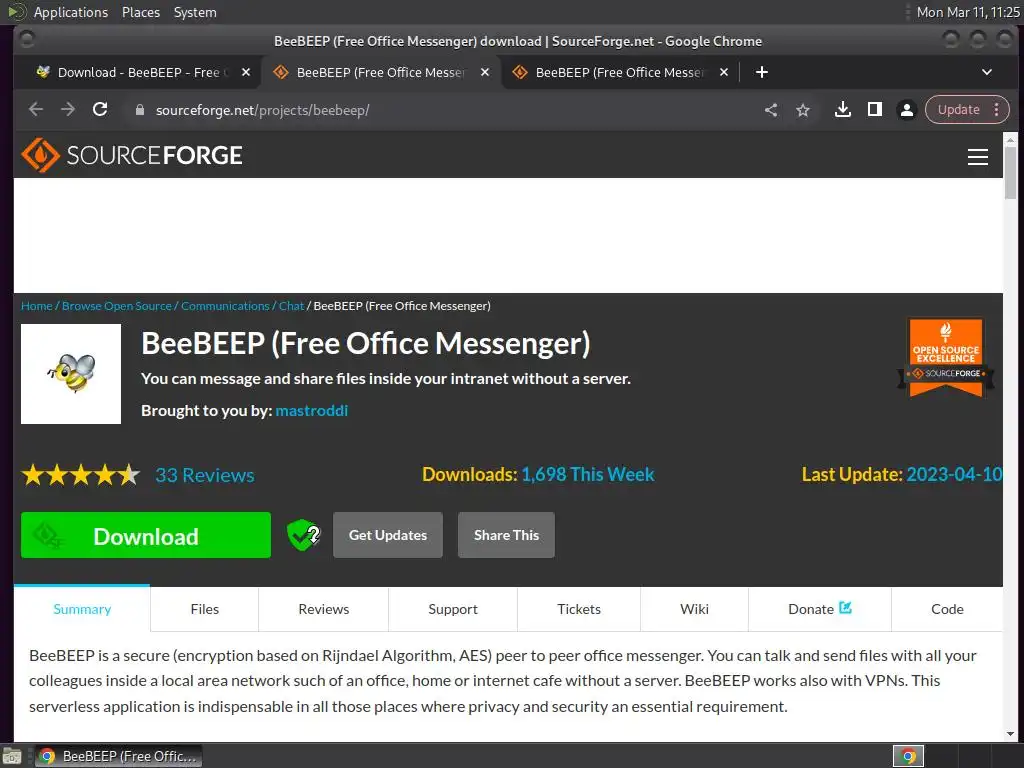Select BeeBEEP Chrome window in taskbar
Viewport: 1024px width, 768px height.
[x=118, y=756]
